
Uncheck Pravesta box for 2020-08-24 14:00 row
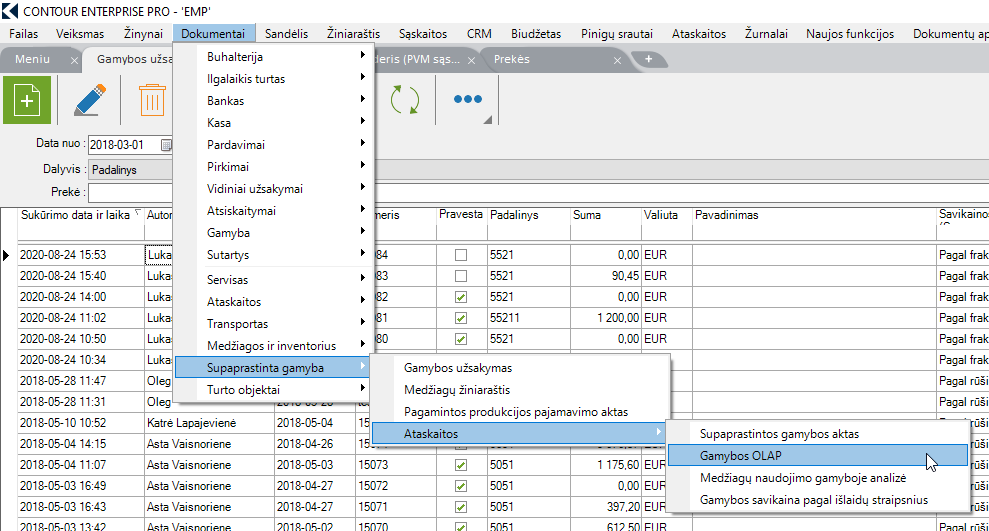click(x=460, y=297)
